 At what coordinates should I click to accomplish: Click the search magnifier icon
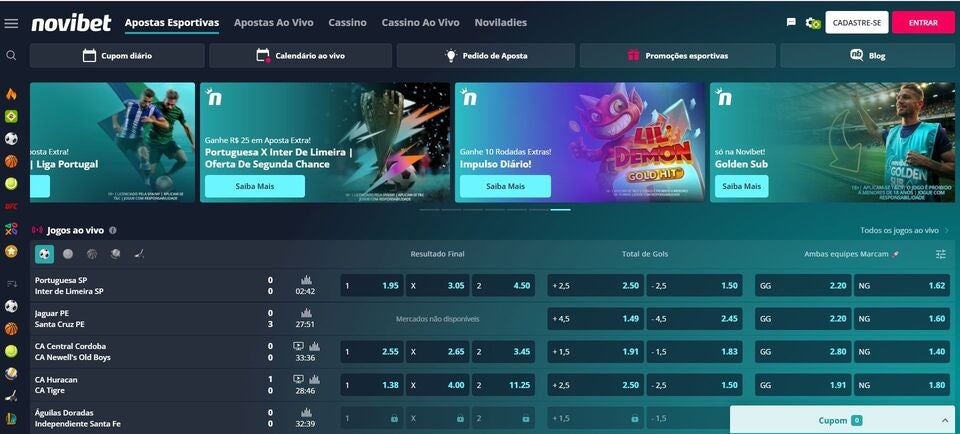coord(11,55)
